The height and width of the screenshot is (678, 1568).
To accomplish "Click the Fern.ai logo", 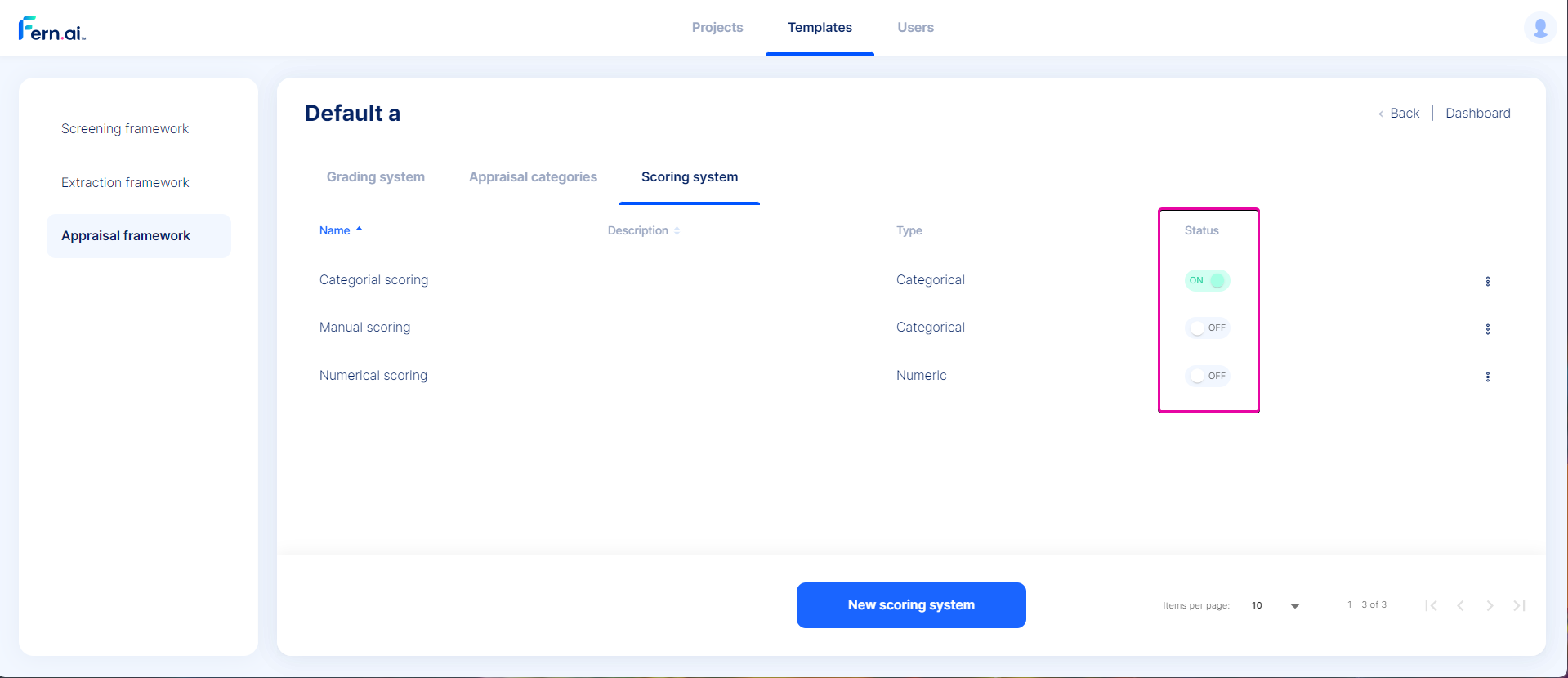I will [52, 29].
